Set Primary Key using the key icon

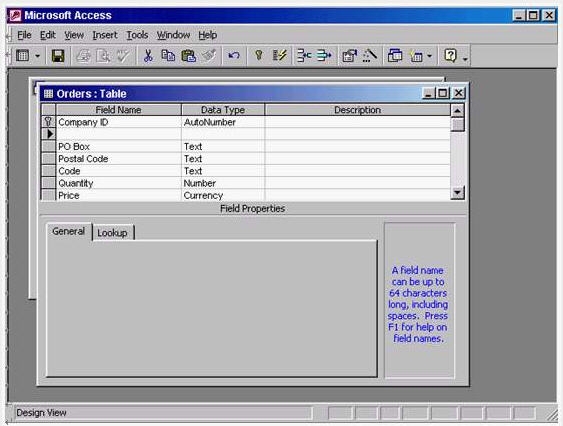(259, 56)
